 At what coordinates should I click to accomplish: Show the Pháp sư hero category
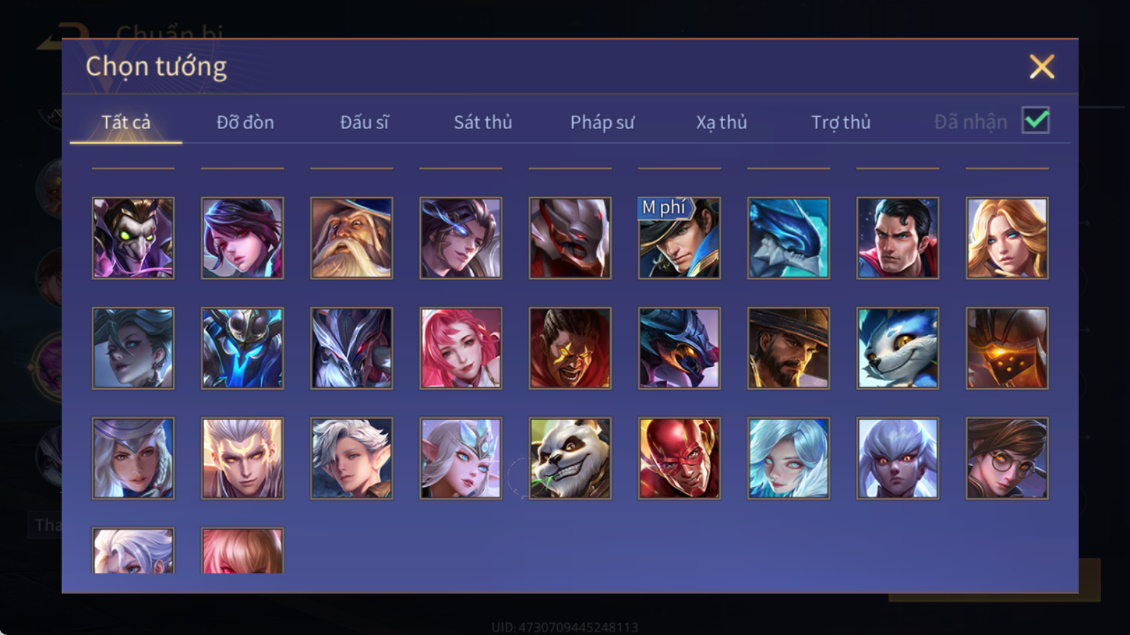tap(602, 123)
